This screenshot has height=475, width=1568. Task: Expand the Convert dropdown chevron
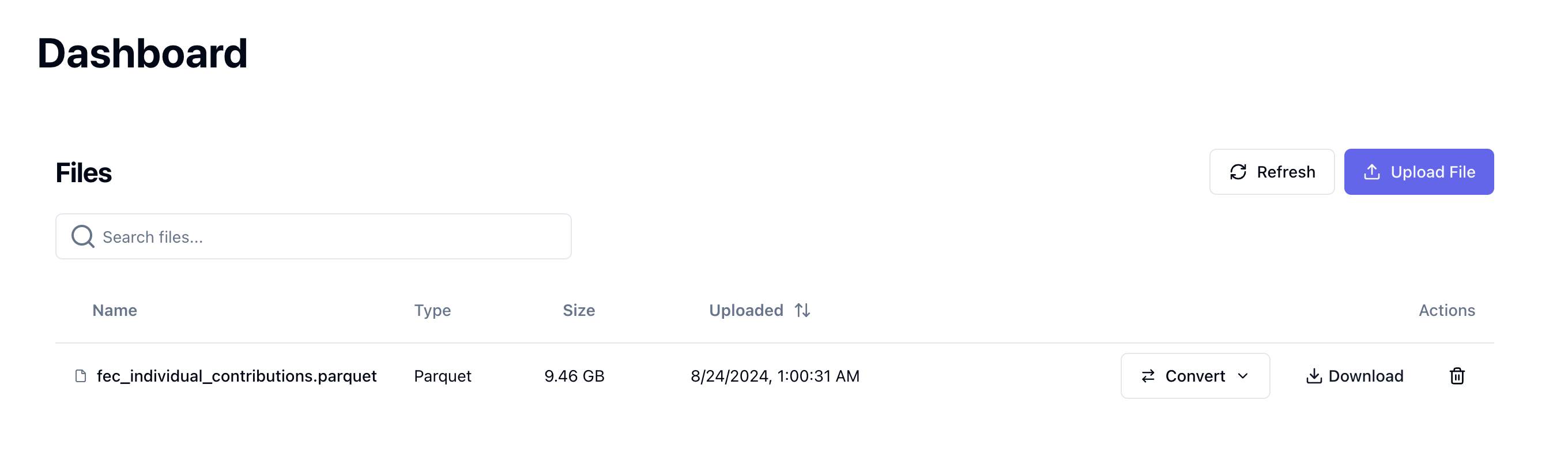1243,376
